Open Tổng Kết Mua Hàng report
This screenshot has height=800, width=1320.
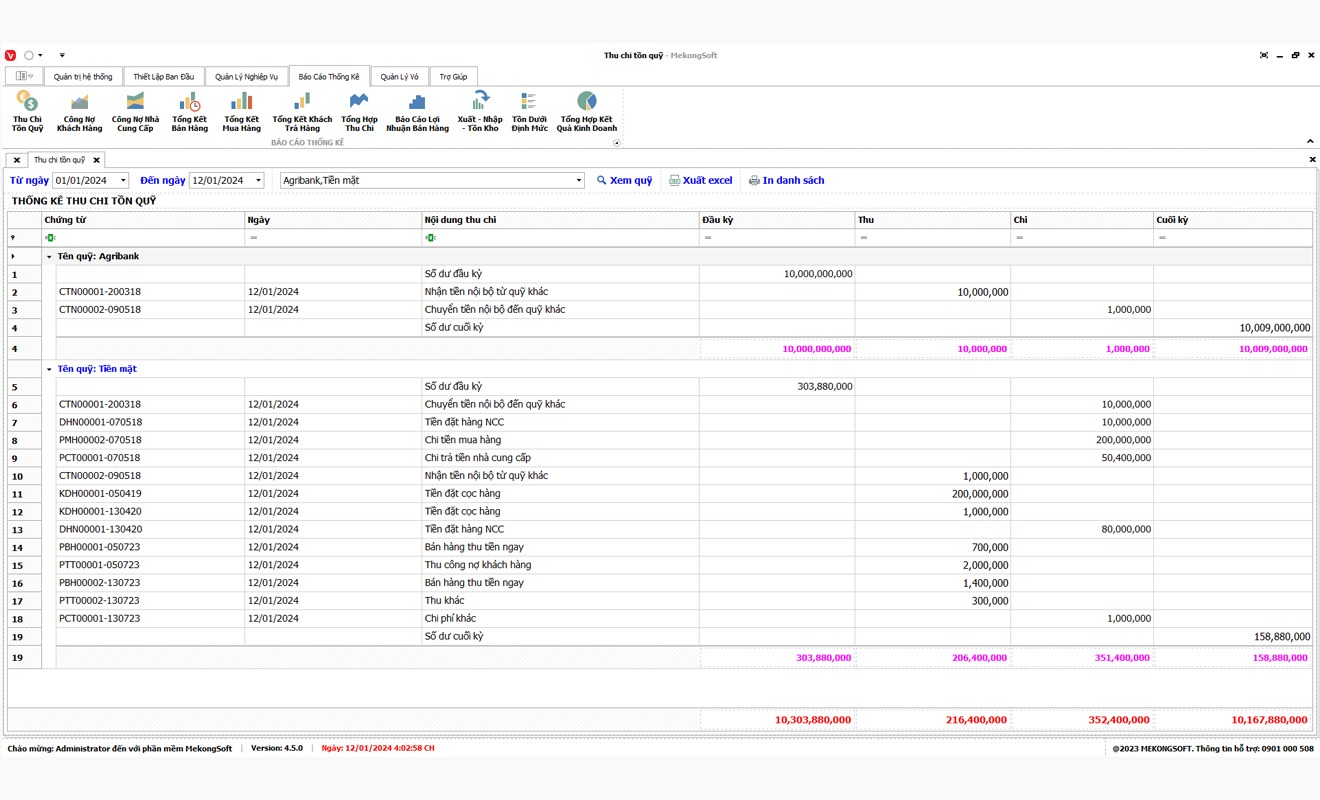pos(241,110)
